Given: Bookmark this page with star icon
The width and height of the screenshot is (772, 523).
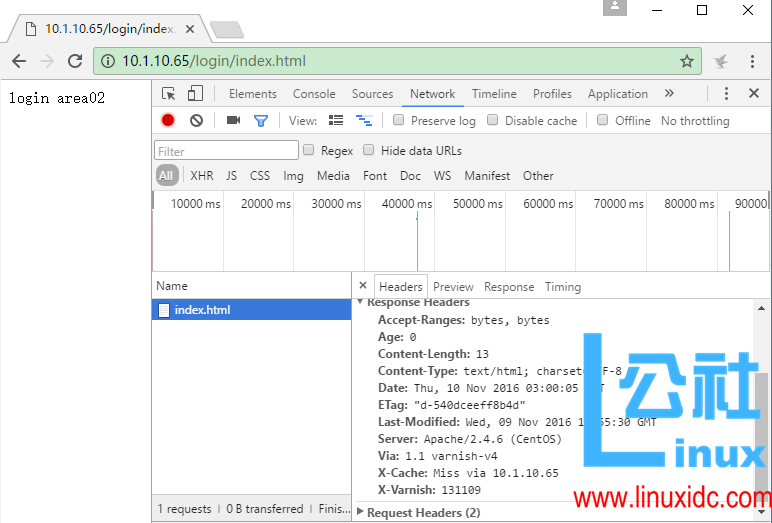Looking at the screenshot, I should [687, 61].
